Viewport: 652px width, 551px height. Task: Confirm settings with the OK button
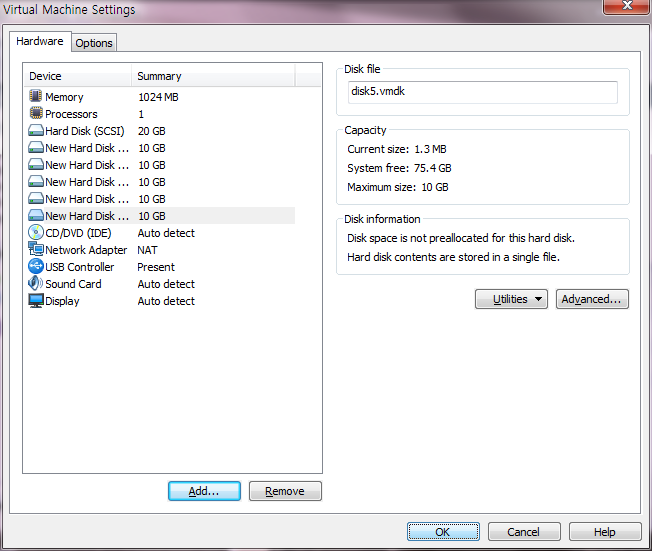tap(443, 532)
